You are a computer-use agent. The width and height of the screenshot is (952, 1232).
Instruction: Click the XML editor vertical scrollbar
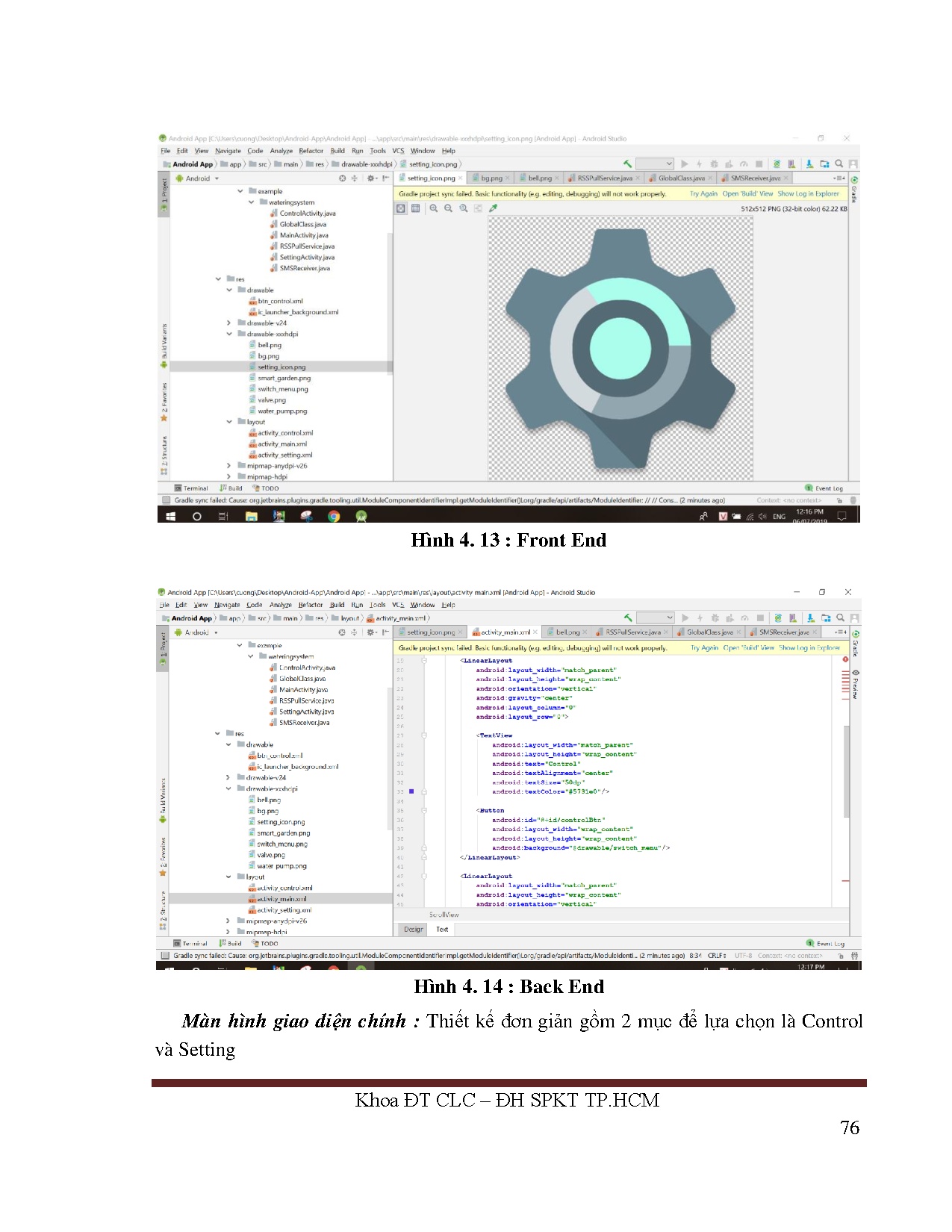(x=847, y=769)
